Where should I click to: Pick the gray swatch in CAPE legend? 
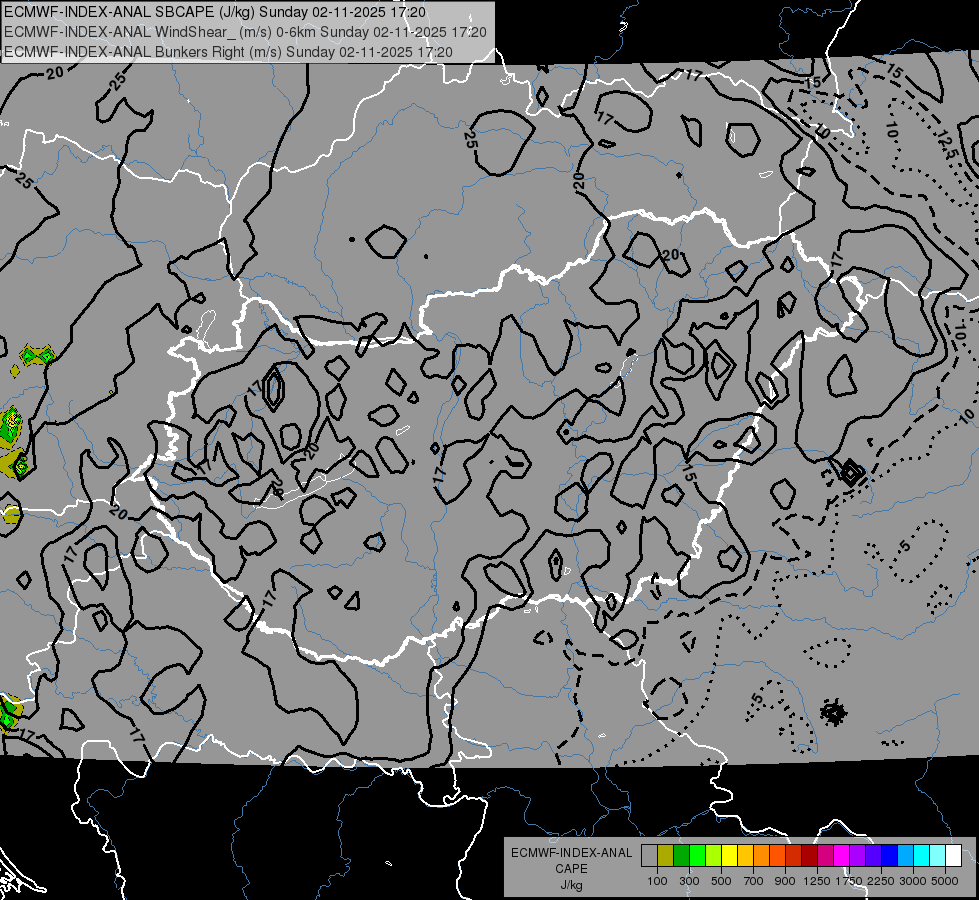click(x=649, y=855)
